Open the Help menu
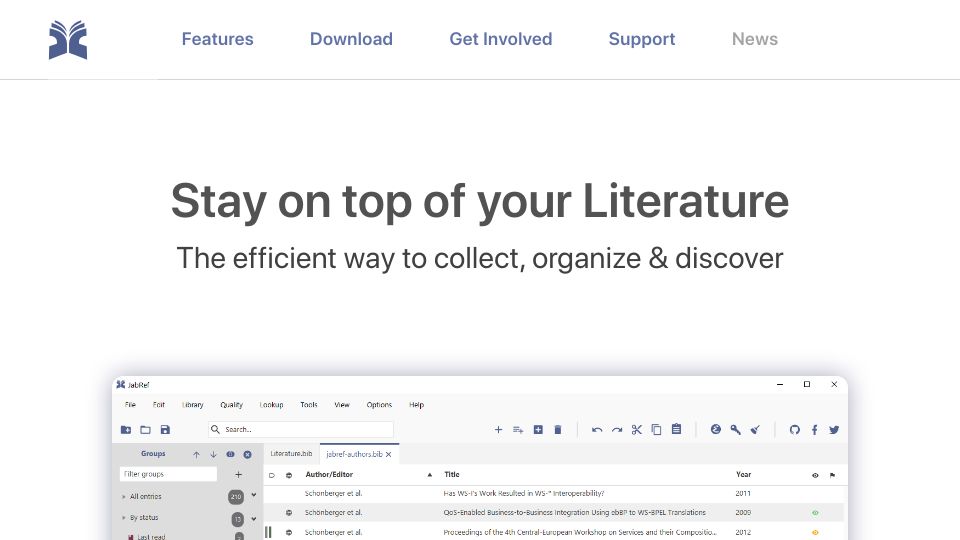This screenshot has width=960, height=540. tap(416, 405)
